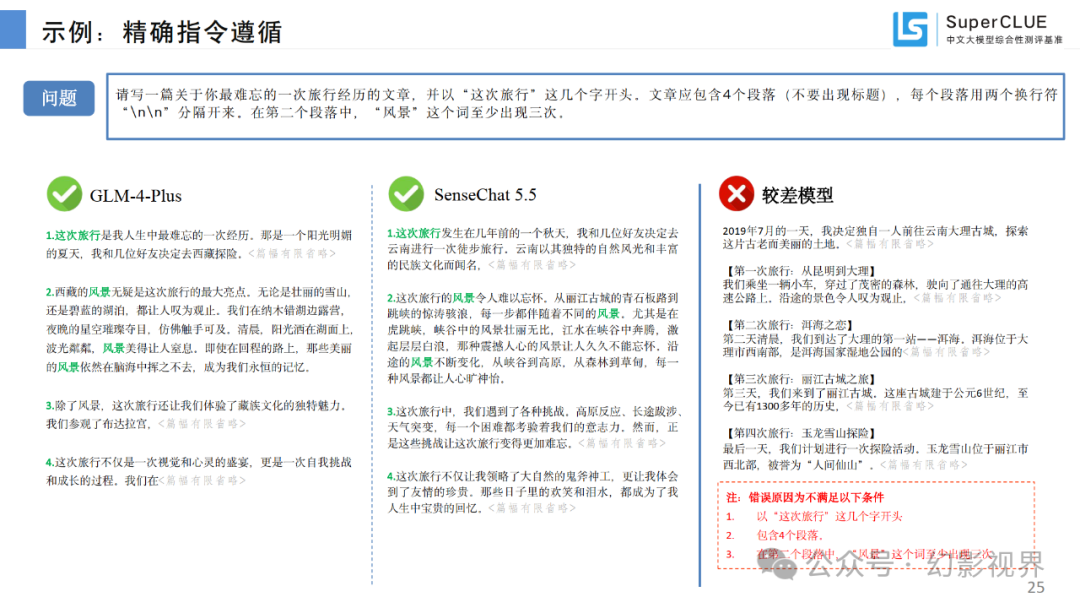This screenshot has height=608, width=1080.
Task: Click SenseChat paragraph 2 starting 这次旅行的风景
Action: [532, 337]
